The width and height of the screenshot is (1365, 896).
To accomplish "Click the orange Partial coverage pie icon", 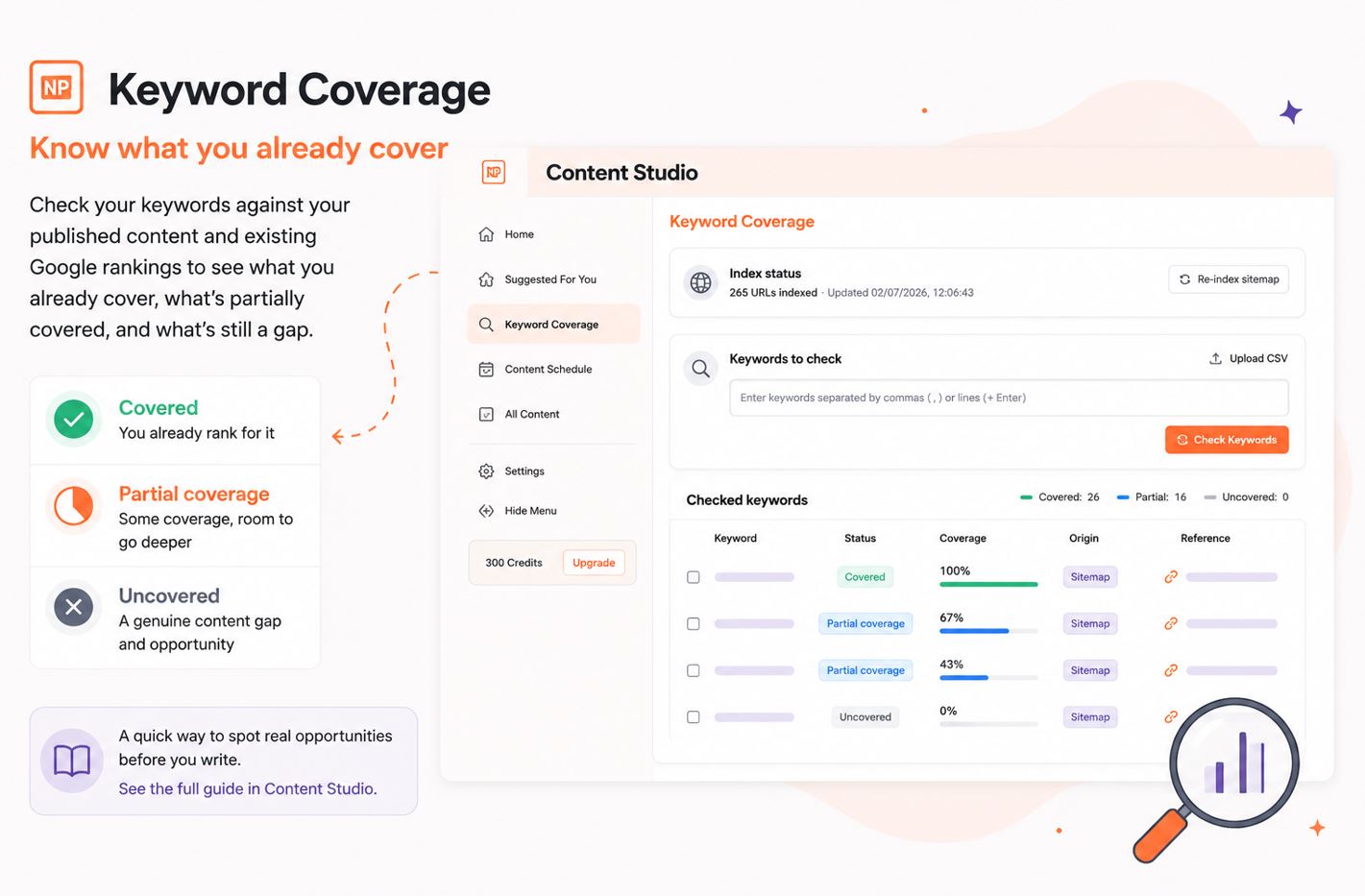I will (73, 505).
